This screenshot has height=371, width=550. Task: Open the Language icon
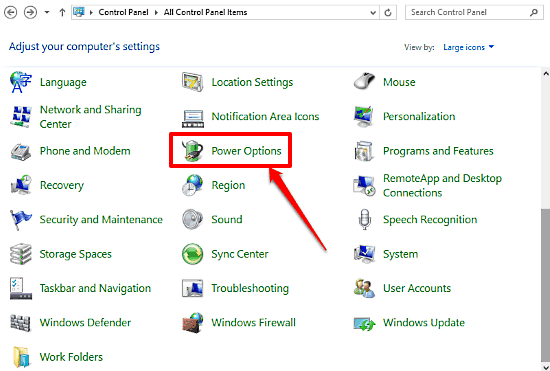pos(21,82)
